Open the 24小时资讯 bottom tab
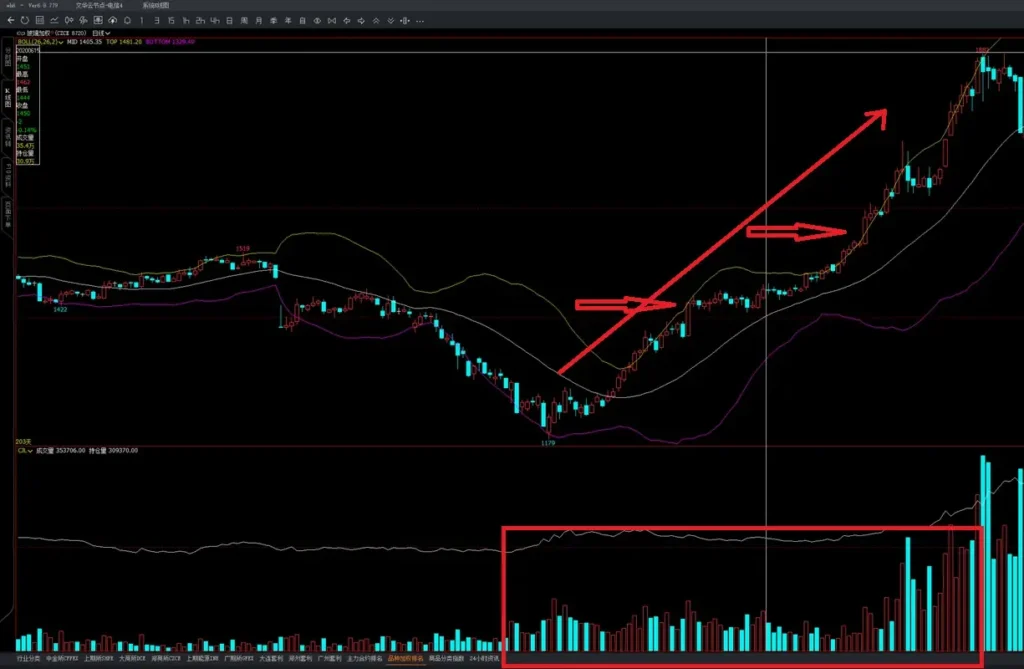 tap(485, 659)
